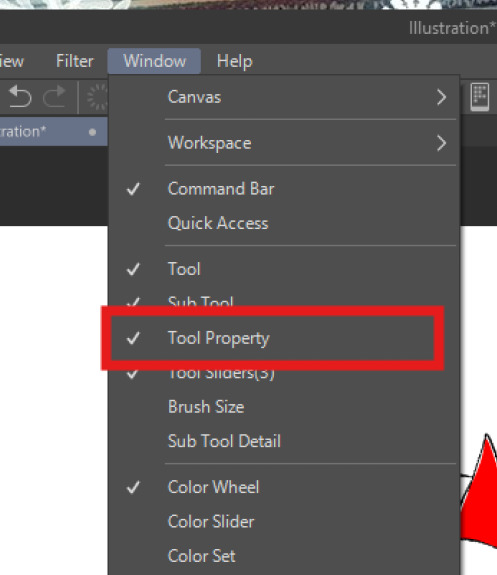
Task: Show the Color Slider palette
Action: (x=284, y=521)
